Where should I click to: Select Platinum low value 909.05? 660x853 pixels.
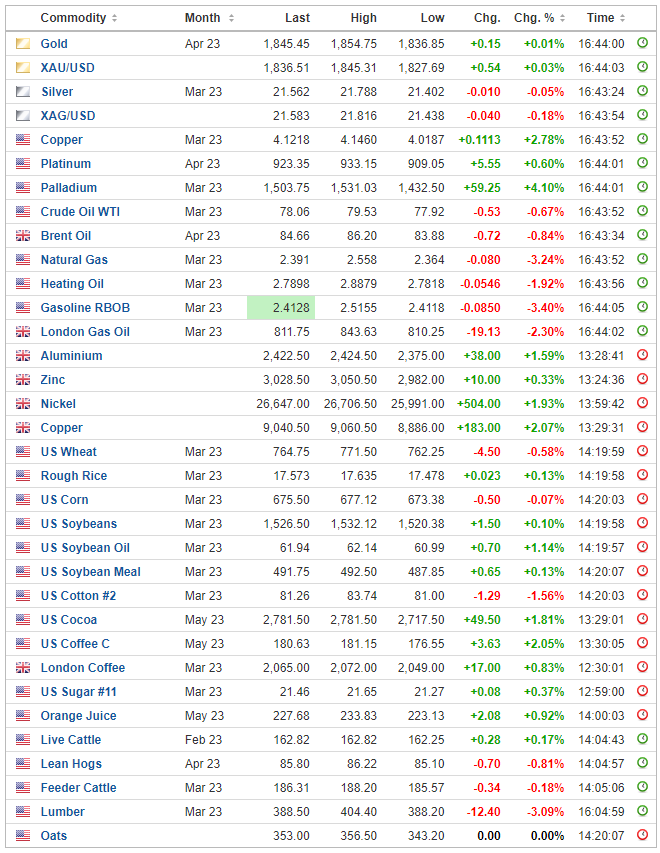point(426,164)
